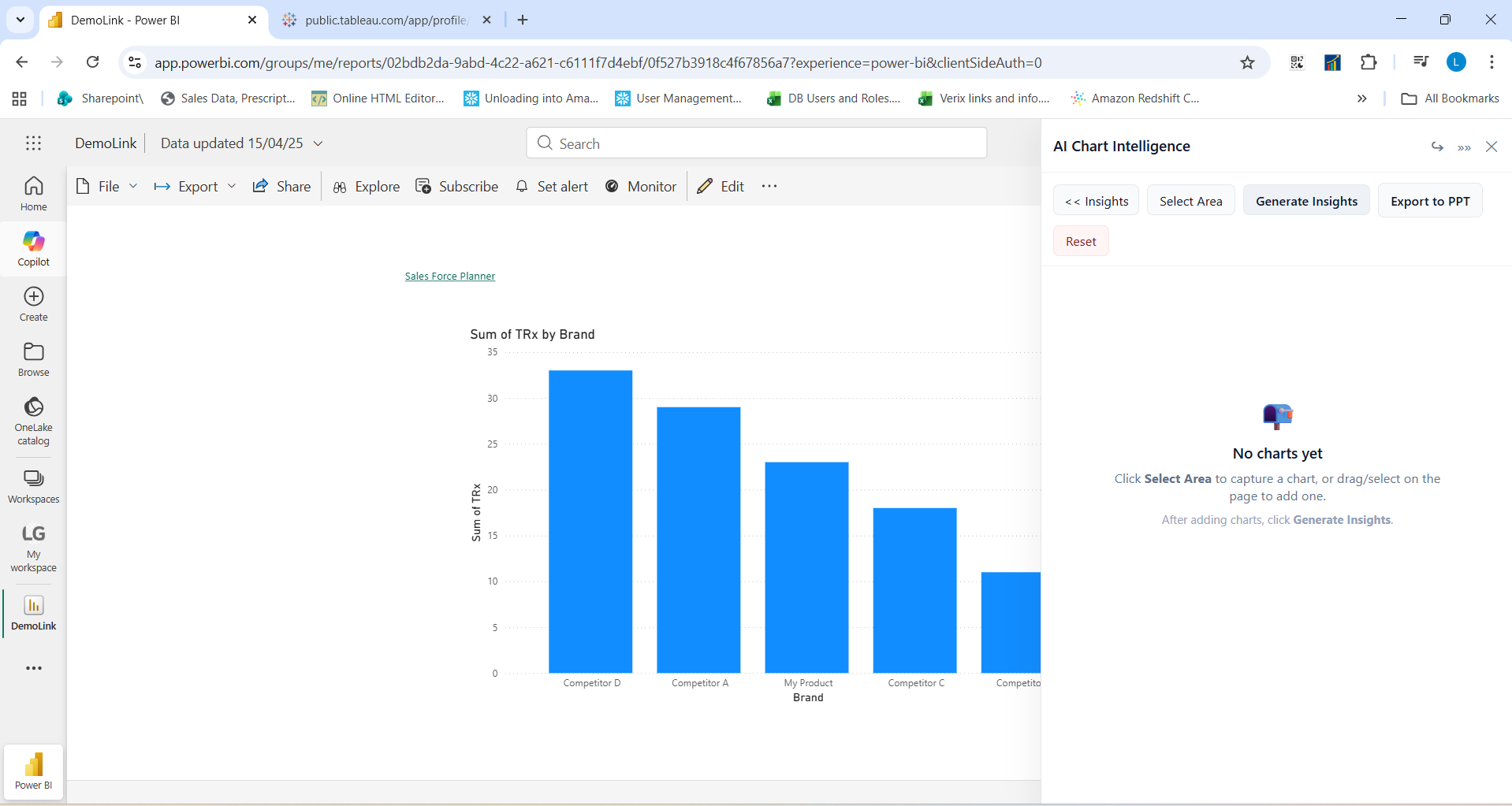The image size is (1512, 806).
Task: Expand the Data updated 15/04/25 dropdown
Action: [318, 143]
